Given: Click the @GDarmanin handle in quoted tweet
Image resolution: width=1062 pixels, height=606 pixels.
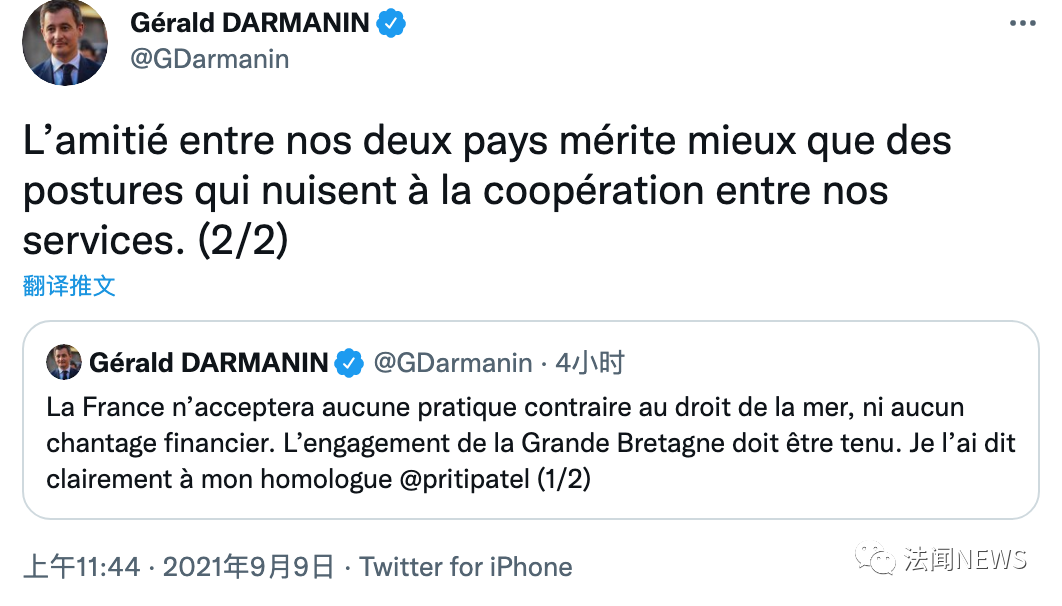Looking at the screenshot, I should pyautogui.click(x=452, y=363).
